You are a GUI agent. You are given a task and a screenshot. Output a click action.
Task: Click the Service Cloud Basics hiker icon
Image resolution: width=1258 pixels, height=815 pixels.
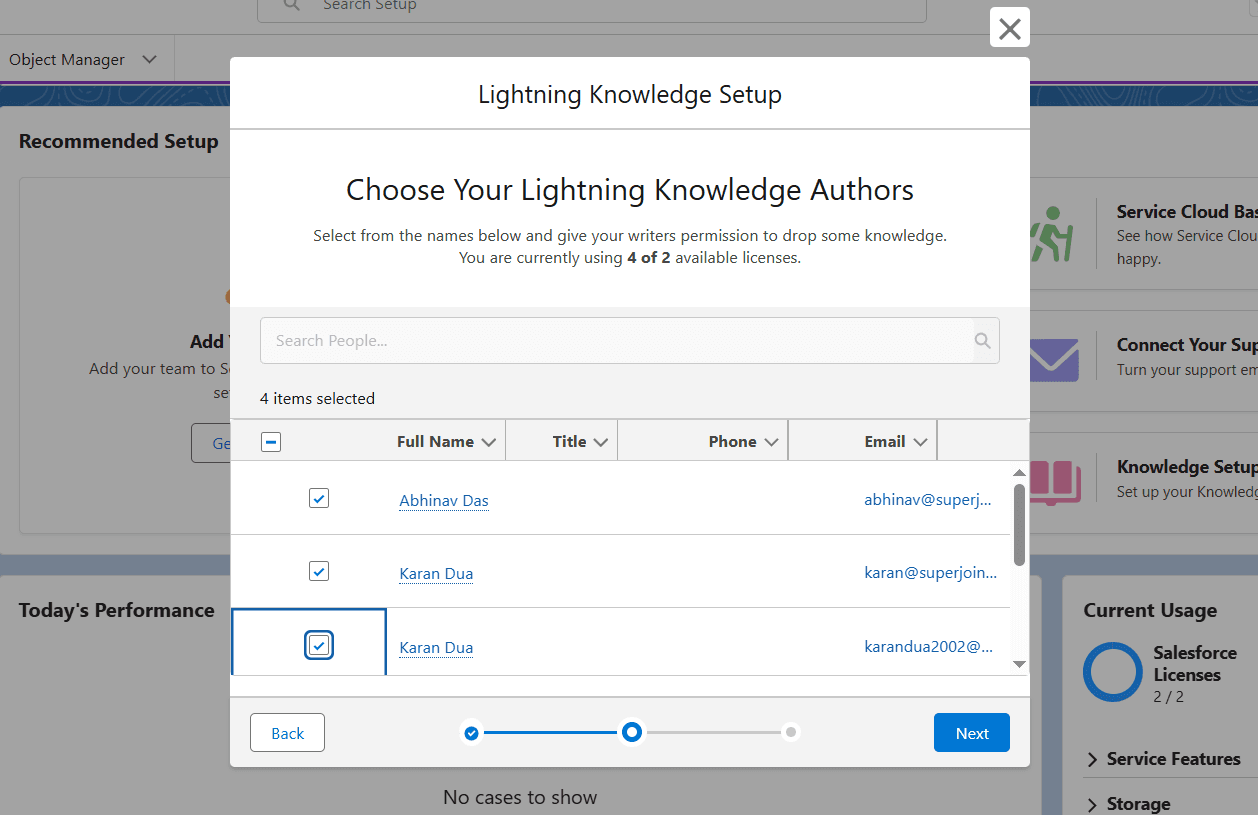pyautogui.click(x=1053, y=234)
